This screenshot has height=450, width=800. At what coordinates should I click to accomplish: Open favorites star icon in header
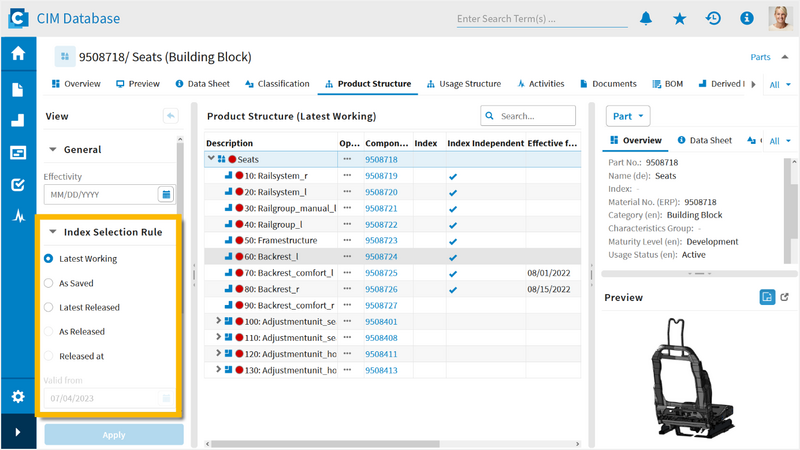click(x=680, y=19)
